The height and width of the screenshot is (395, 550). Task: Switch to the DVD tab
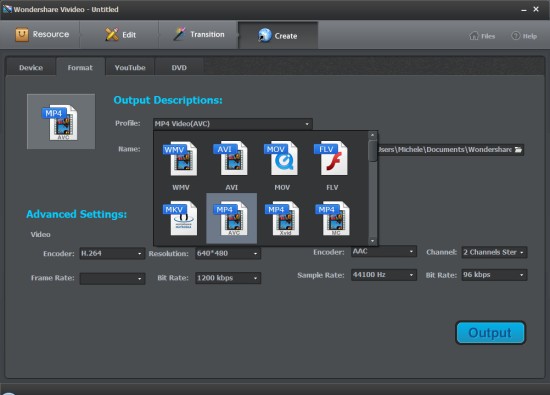(x=179, y=67)
